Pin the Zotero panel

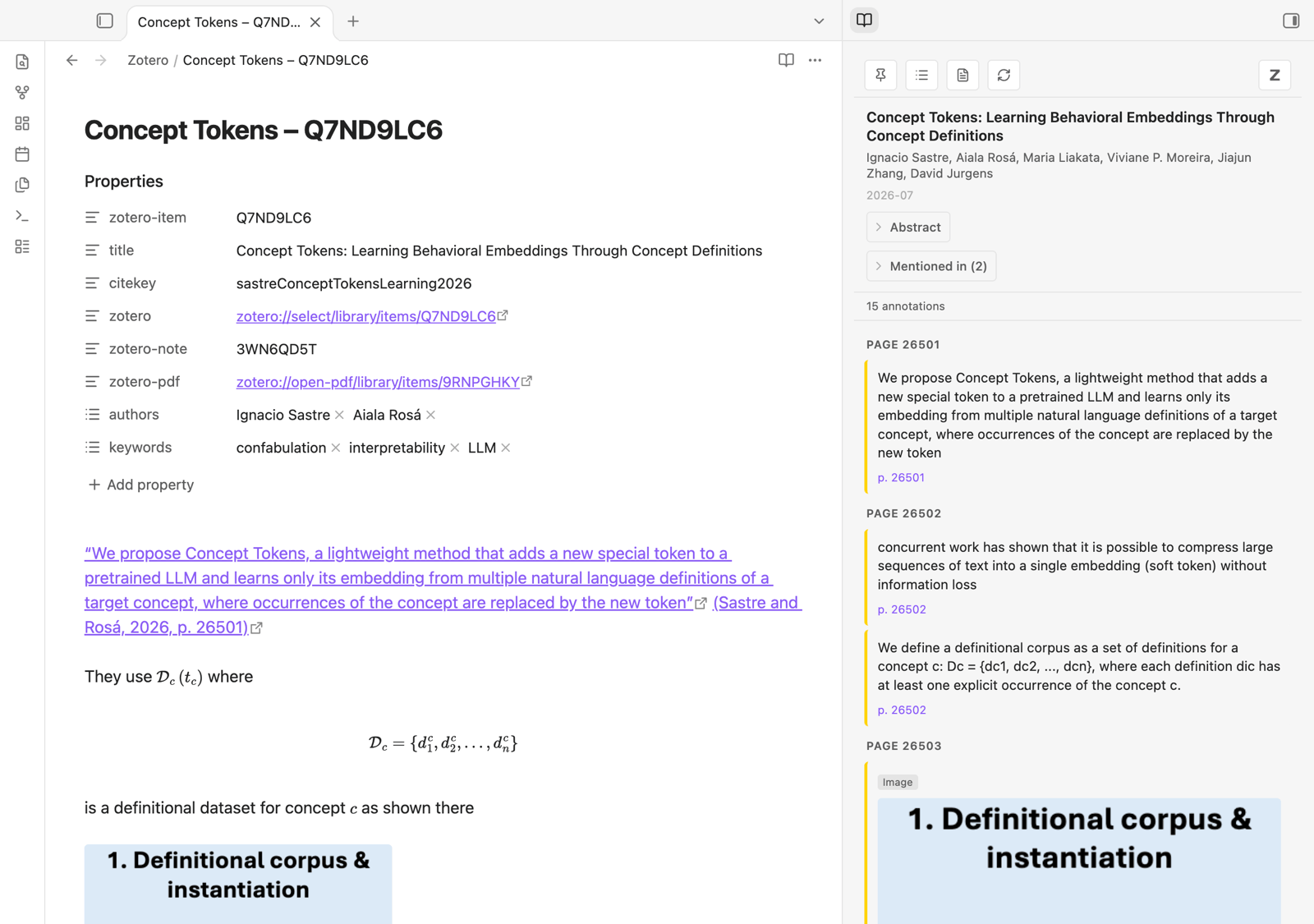click(880, 75)
